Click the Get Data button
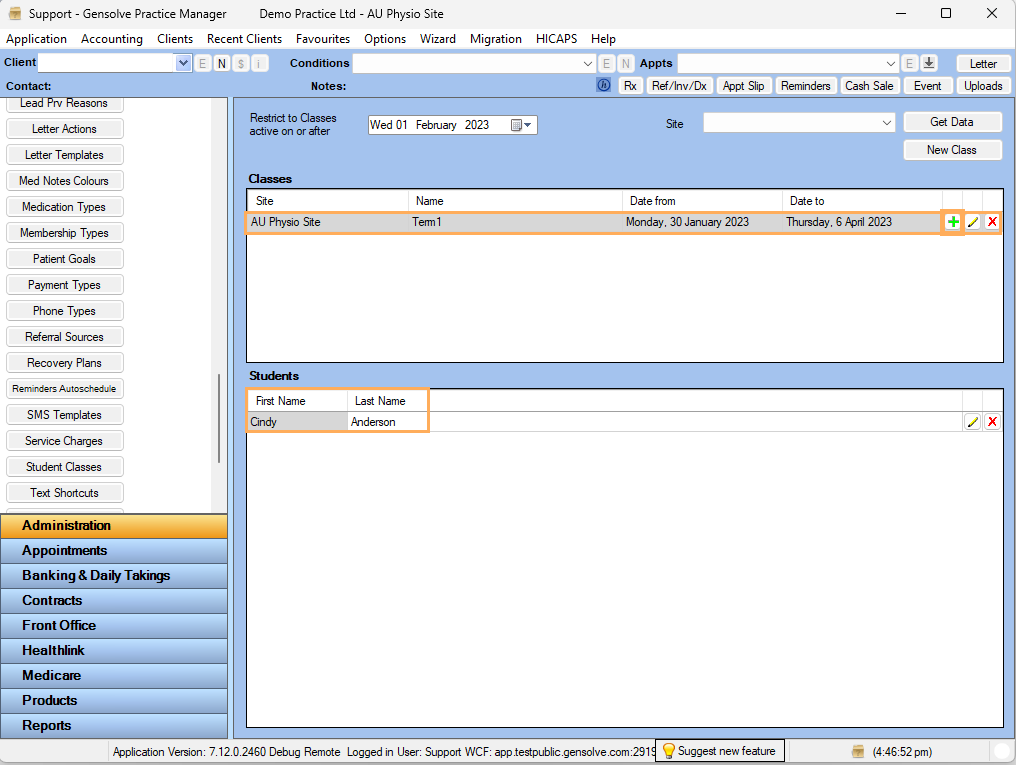1016x765 pixels. point(951,121)
